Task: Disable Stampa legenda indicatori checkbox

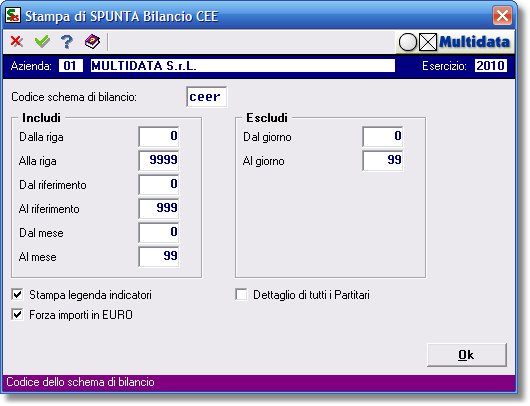Action: point(17,295)
